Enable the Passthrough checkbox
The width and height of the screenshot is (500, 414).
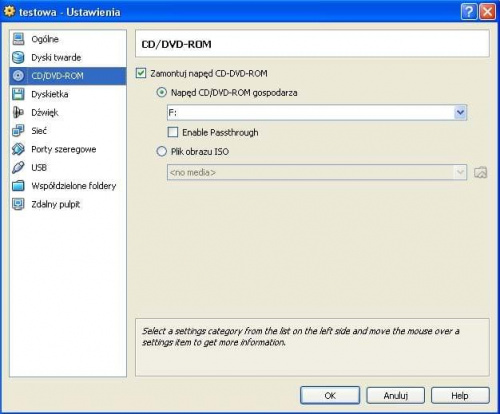click(x=173, y=132)
